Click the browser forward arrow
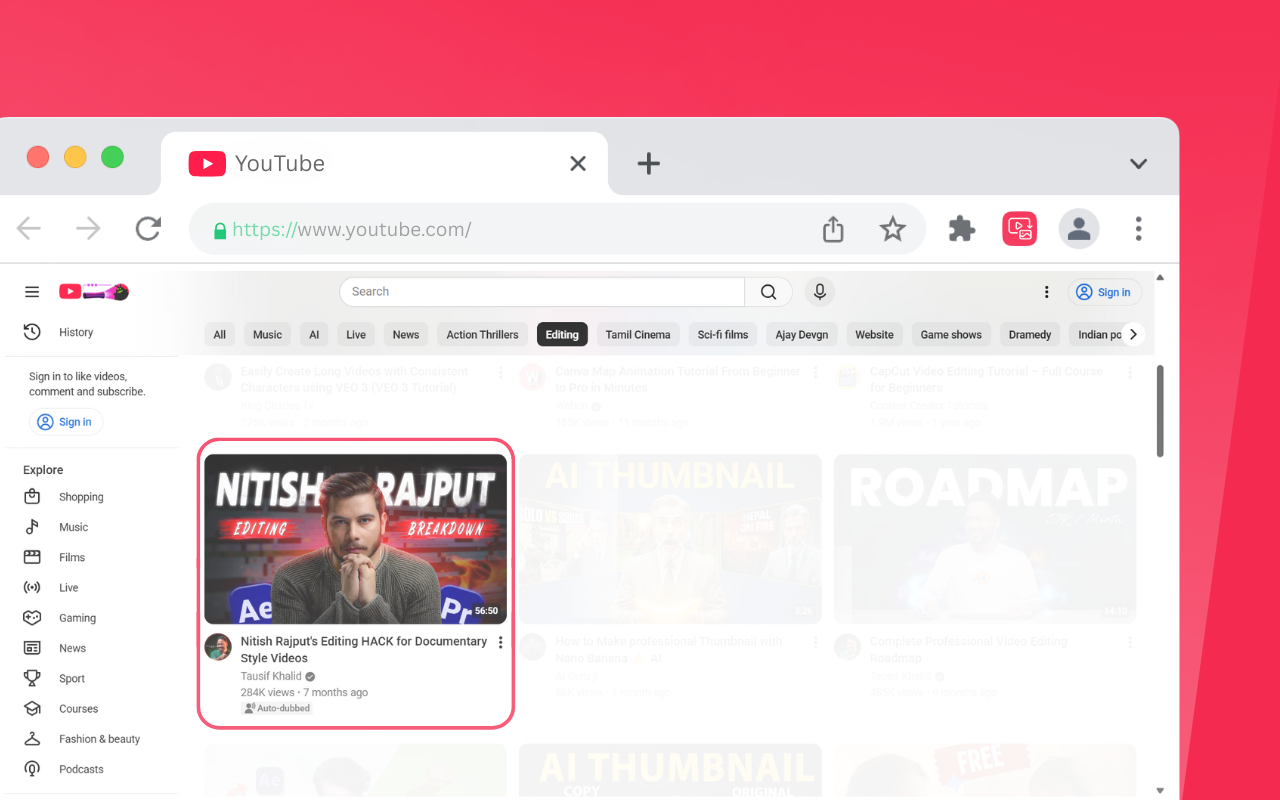Image resolution: width=1280 pixels, height=800 pixels. 88,229
